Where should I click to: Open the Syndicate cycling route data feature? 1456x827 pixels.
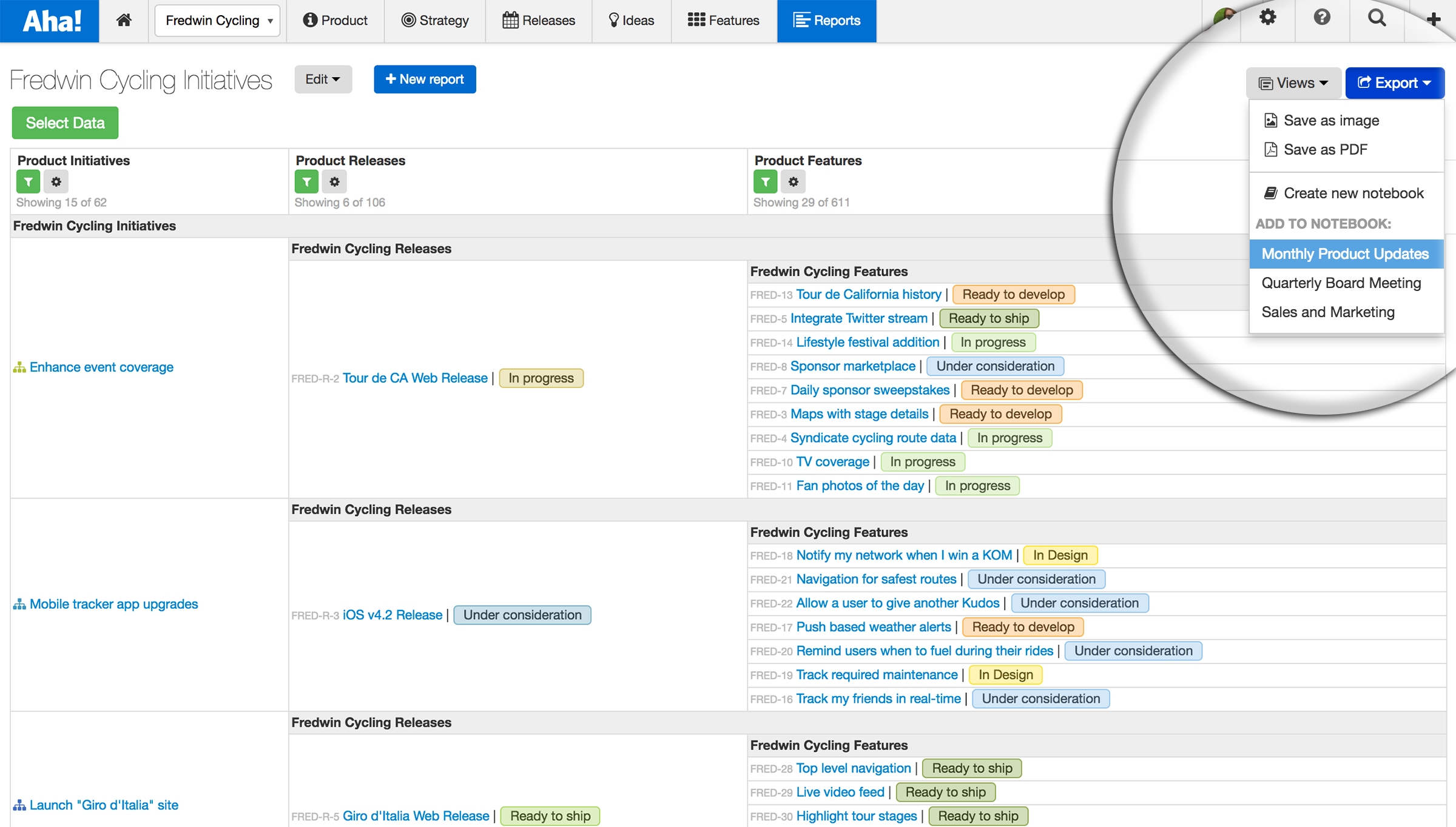click(873, 438)
